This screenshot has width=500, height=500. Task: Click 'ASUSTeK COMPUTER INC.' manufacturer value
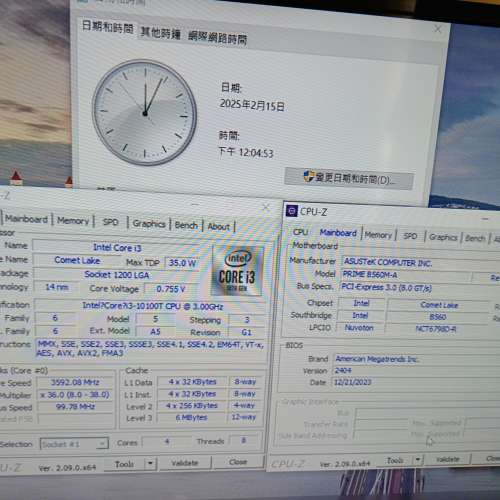point(388,263)
